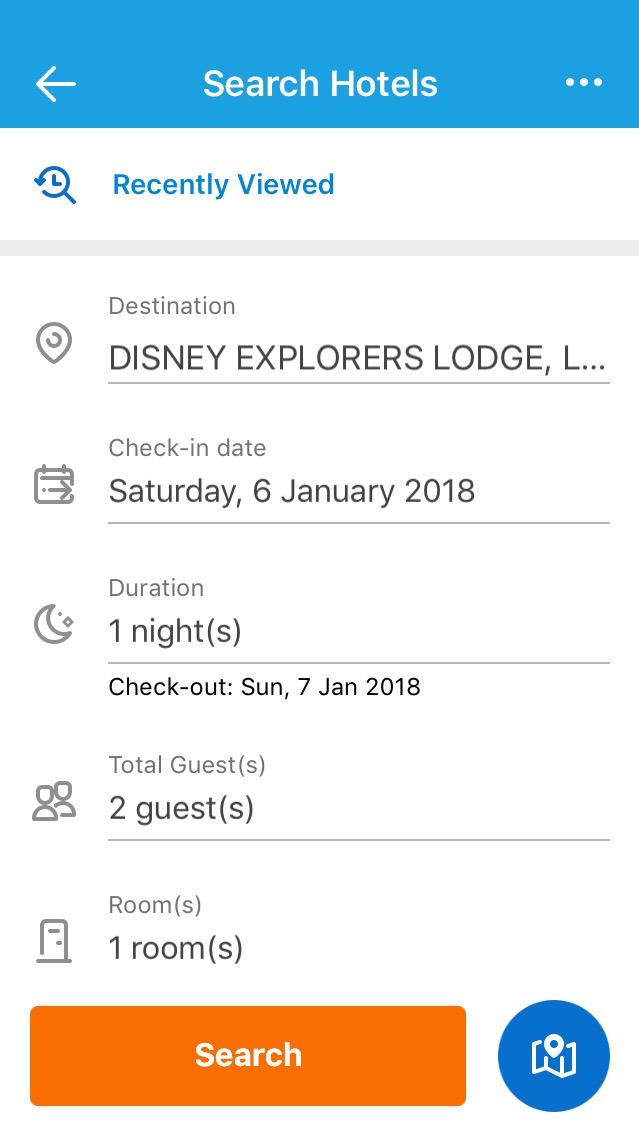Tap the Check-out Sun 7 Jan text

265,687
